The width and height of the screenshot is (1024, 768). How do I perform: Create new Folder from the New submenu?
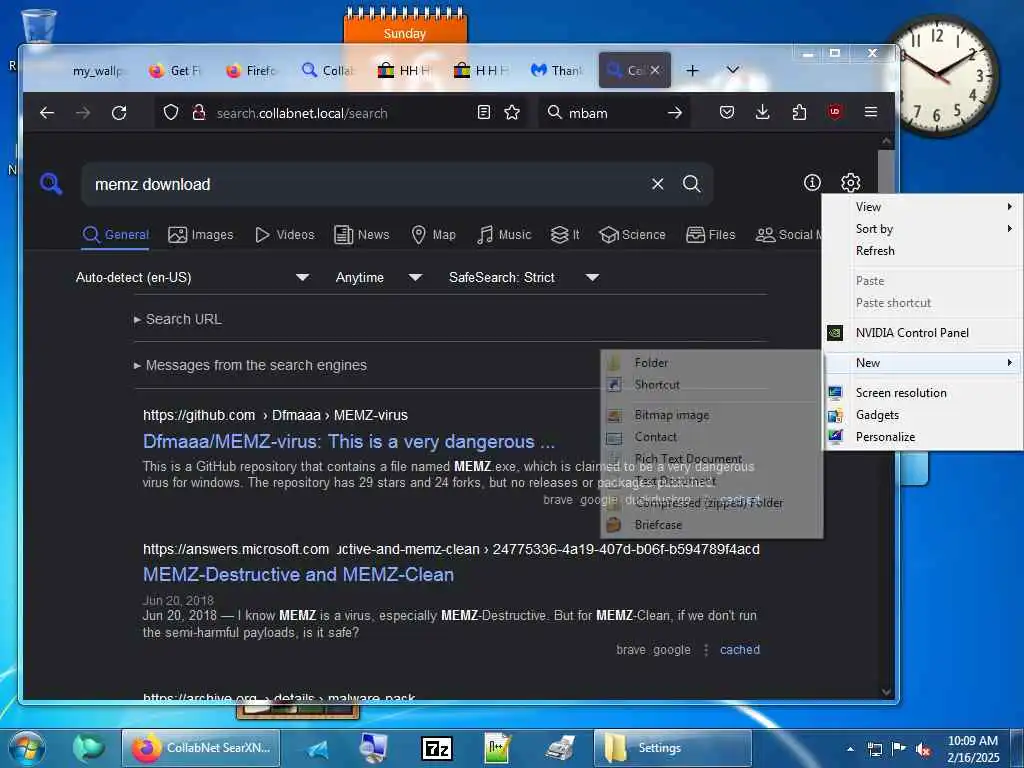point(711,363)
